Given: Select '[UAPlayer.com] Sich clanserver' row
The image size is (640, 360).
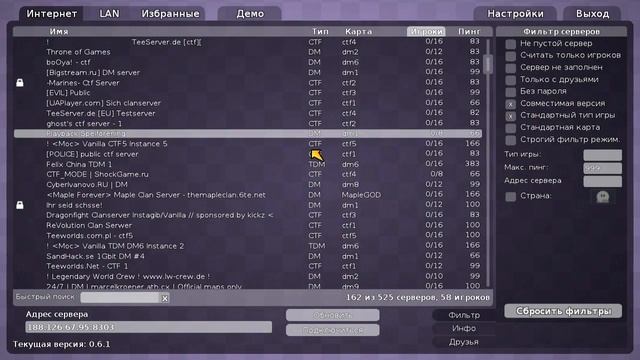Looking at the screenshot, I should (x=248, y=103).
